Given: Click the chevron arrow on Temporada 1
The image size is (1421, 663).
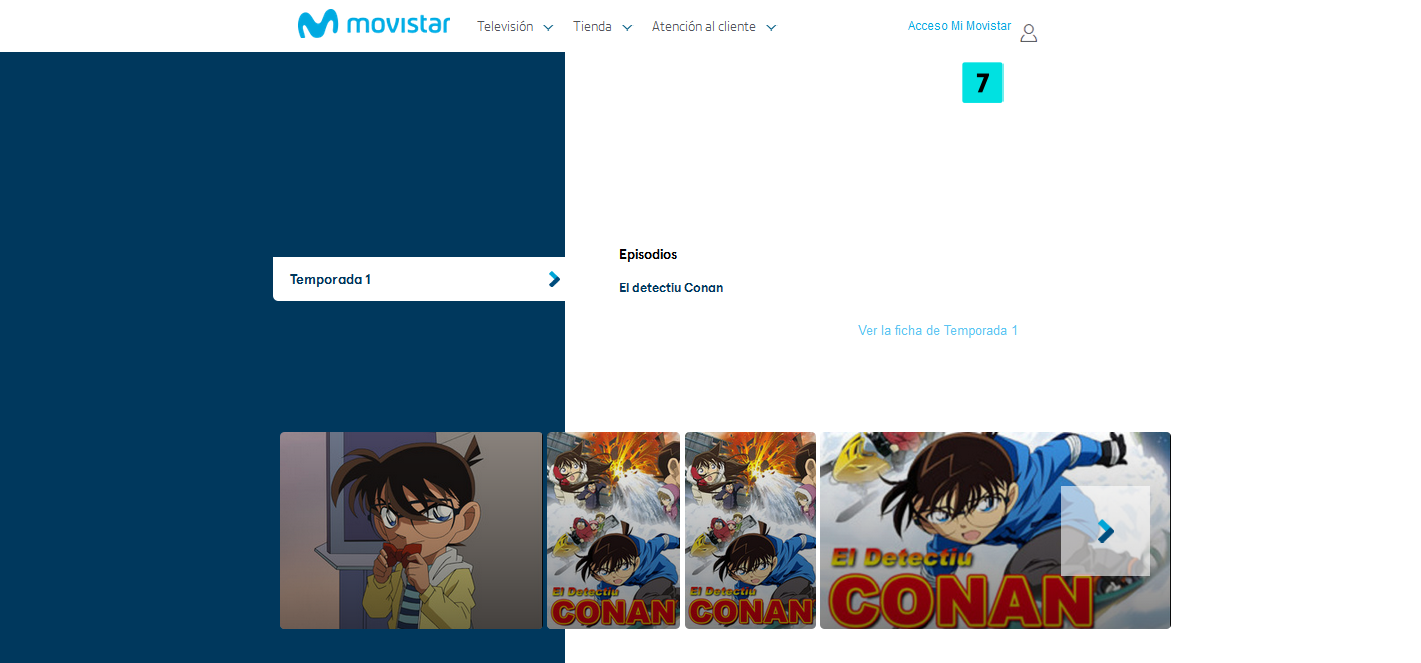Looking at the screenshot, I should (554, 279).
